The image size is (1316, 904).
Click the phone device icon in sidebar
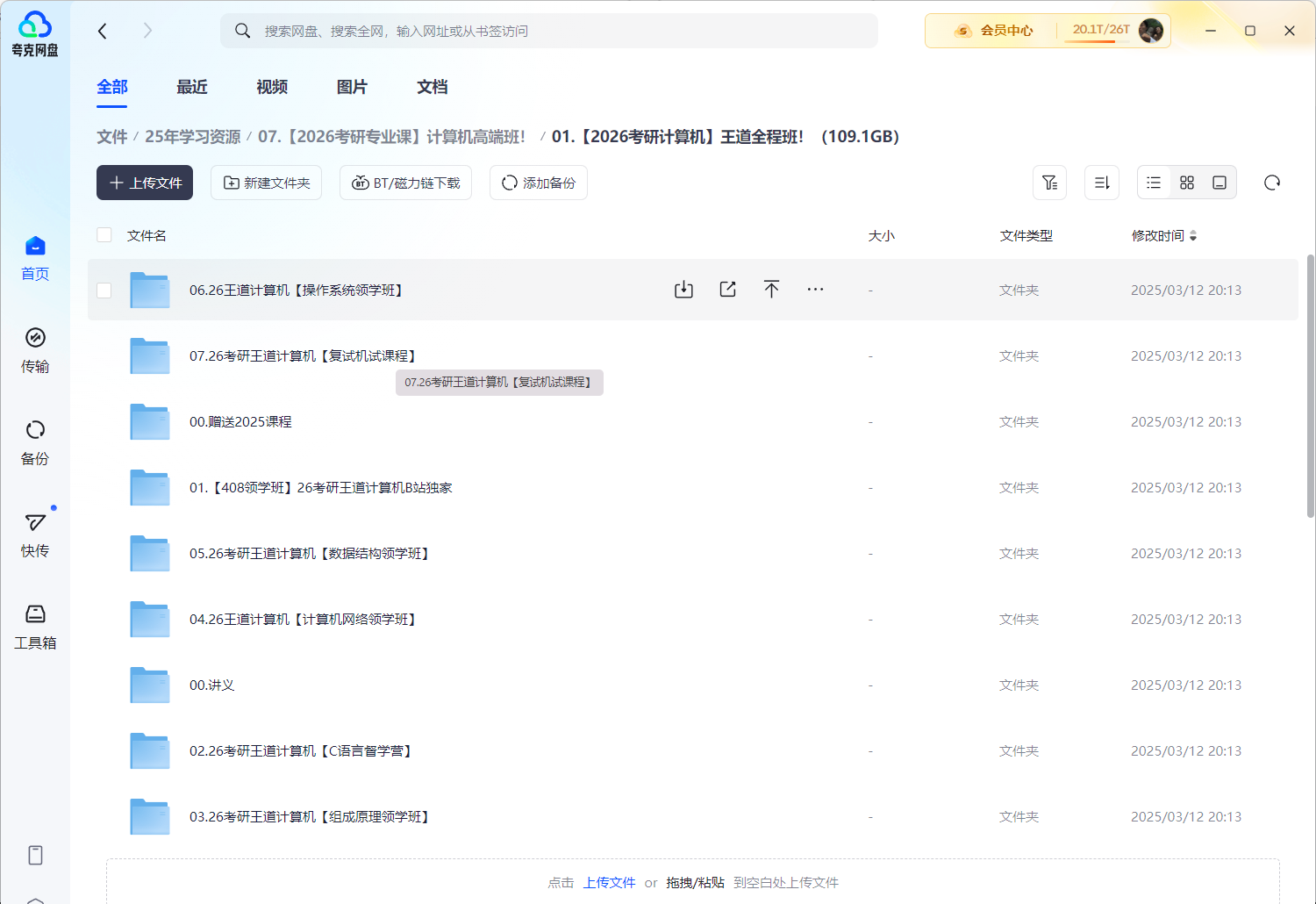[x=35, y=855]
